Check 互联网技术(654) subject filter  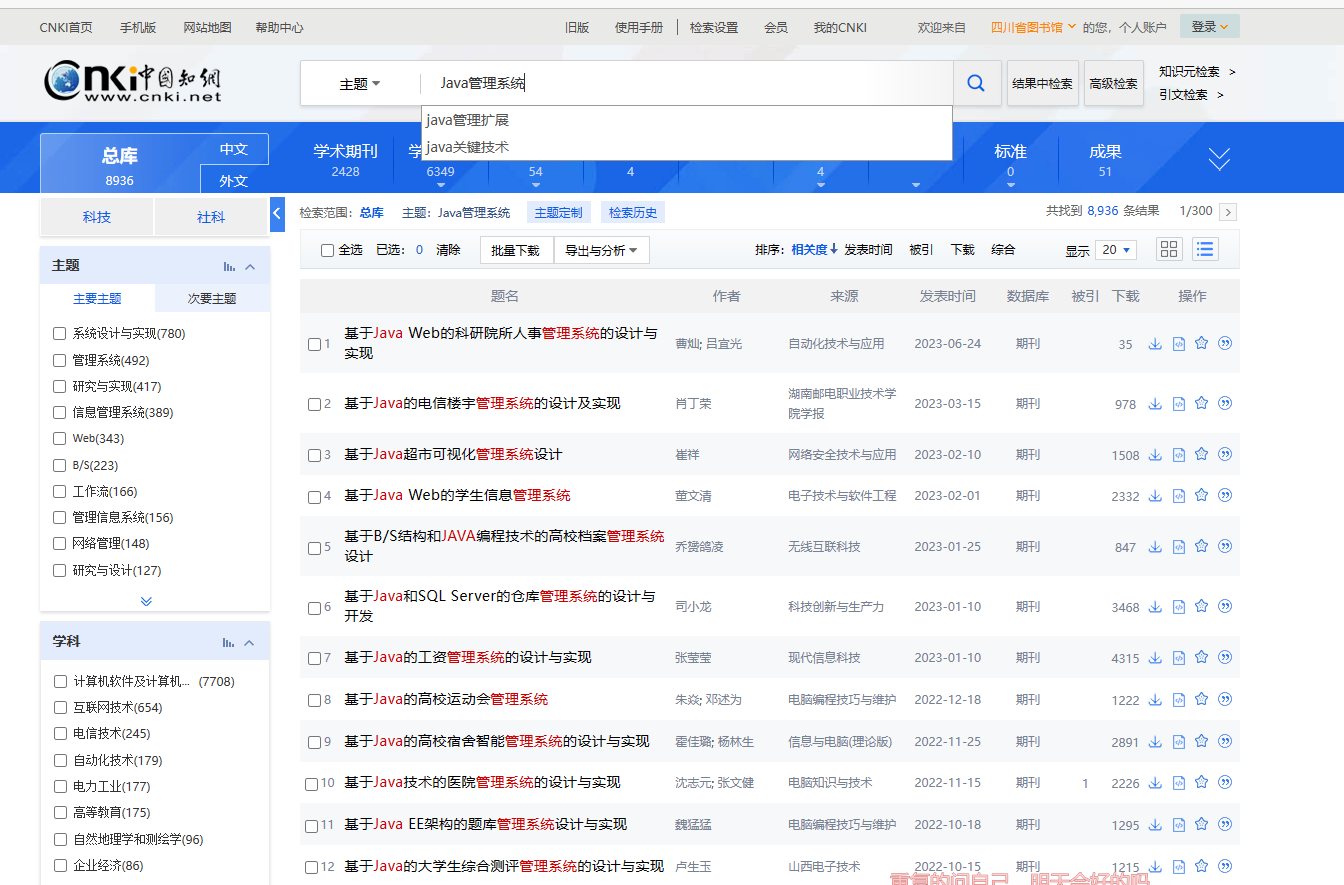pyautogui.click(x=59, y=707)
